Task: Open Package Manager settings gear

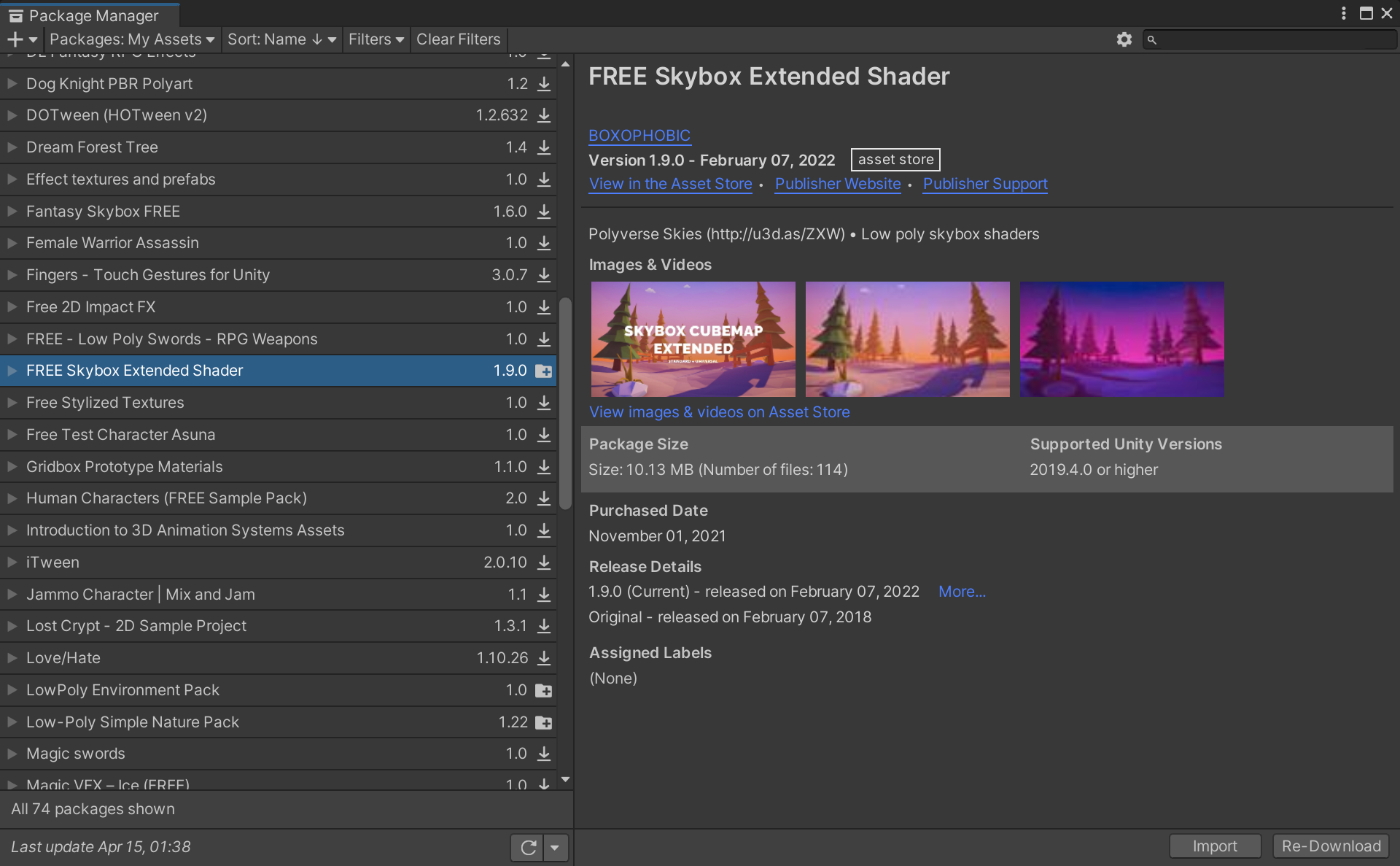Action: click(1124, 39)
